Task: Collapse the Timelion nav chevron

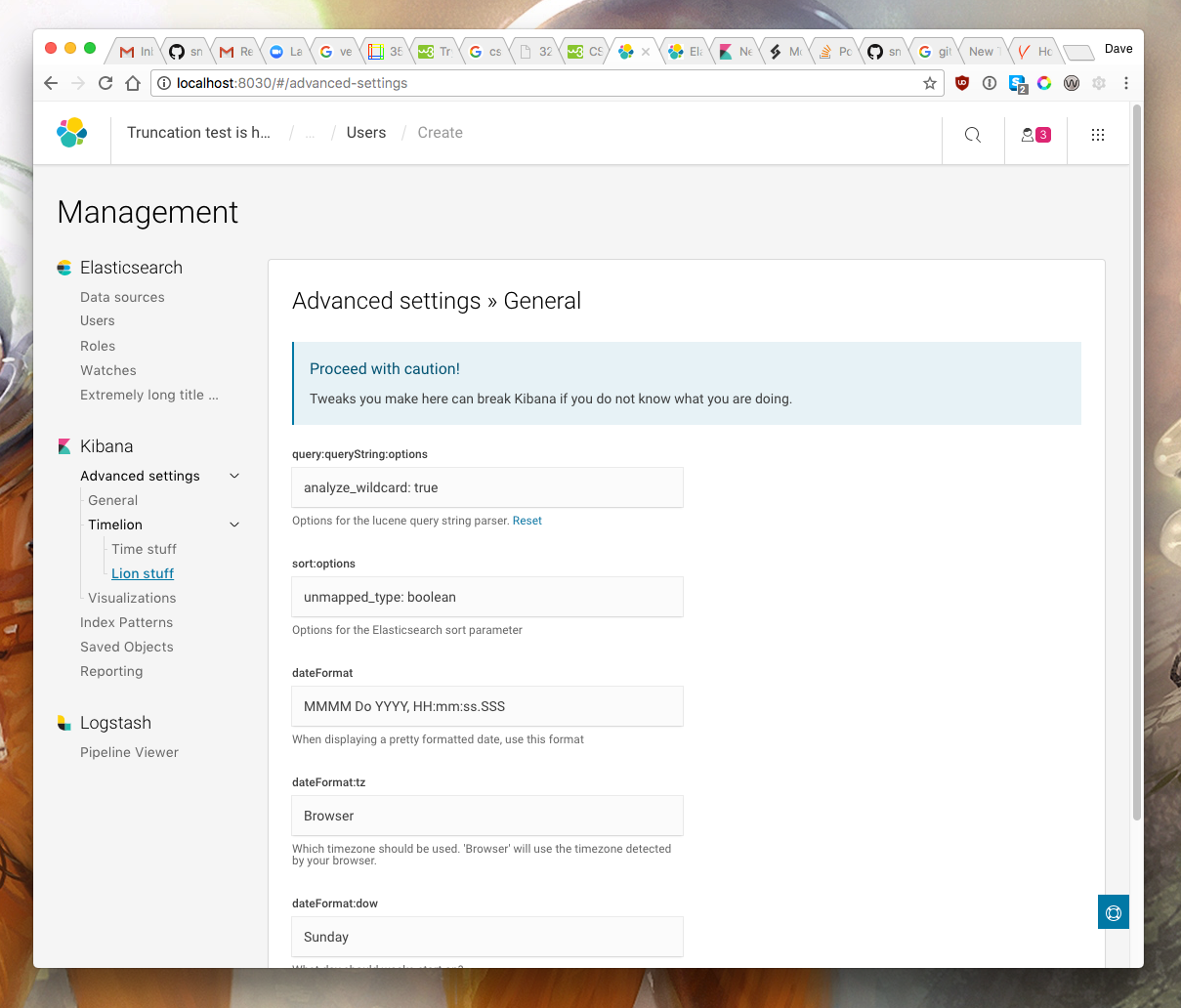Action: pyautogui.click(x=234, y=525)
